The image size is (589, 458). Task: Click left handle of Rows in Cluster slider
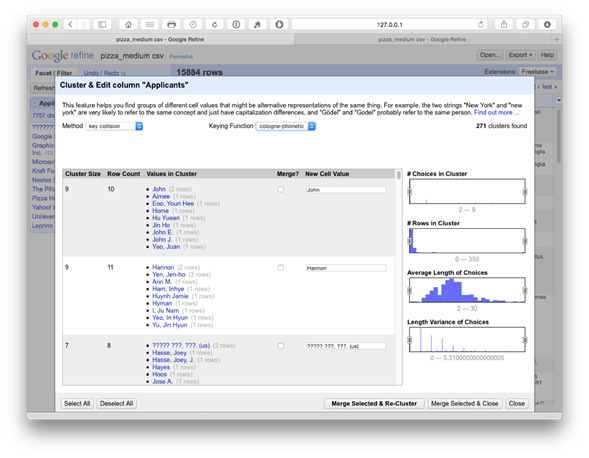click(410, 241)
